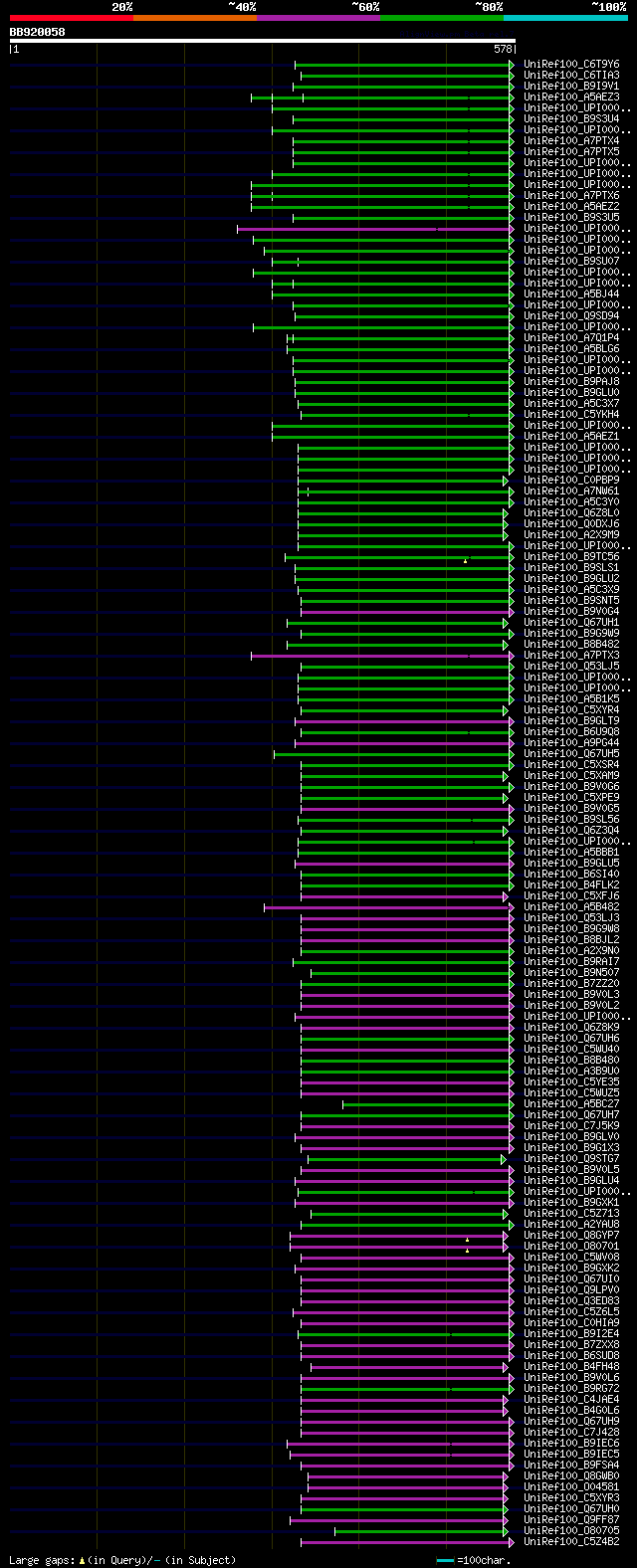637x1568 pixels.
Task: Select the UniRef100_C5XAM9 label
Action: click(x=572, y=776)
